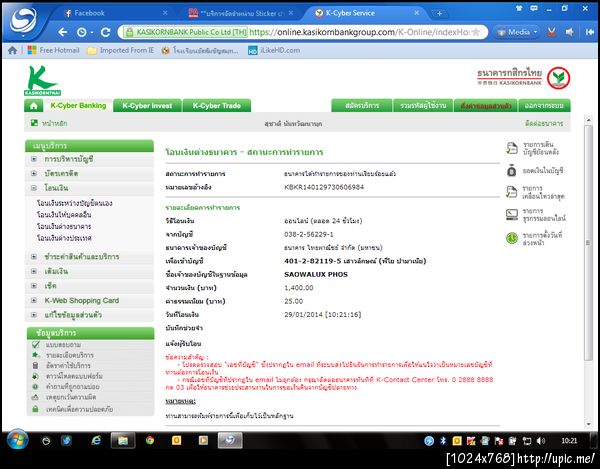The height and width of the screenshot is (469, 600).
Task: Select account owner name SAOWALUX PHOS
Action: pos(316,274)
